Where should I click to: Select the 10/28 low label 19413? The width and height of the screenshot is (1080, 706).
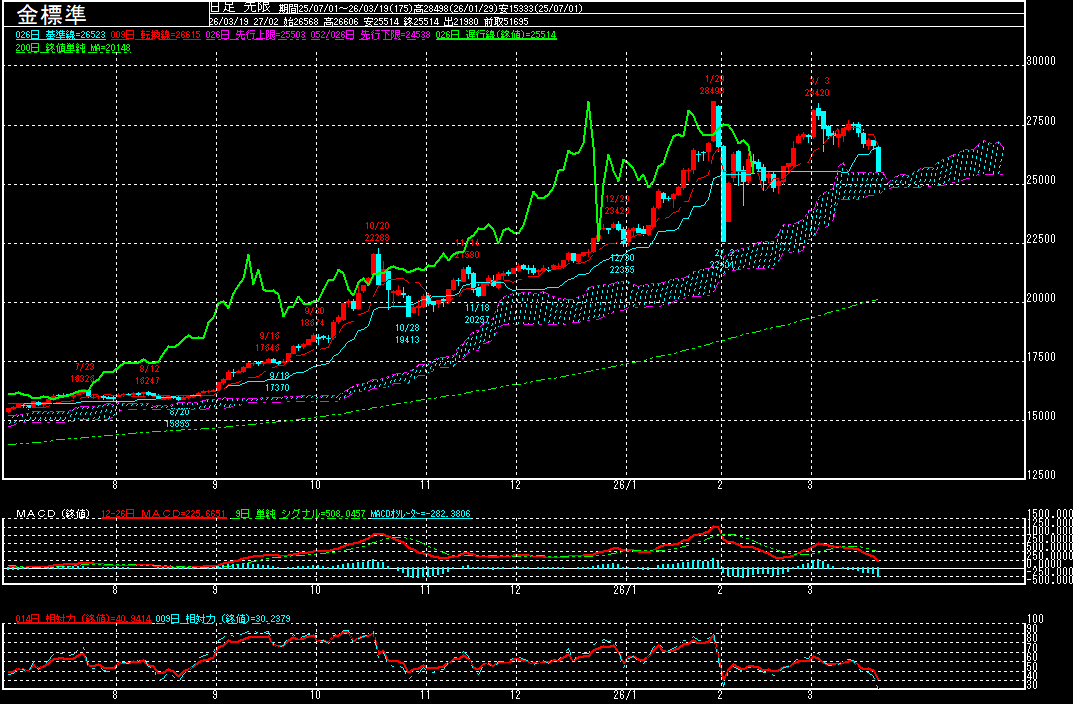tap(406, 333)
